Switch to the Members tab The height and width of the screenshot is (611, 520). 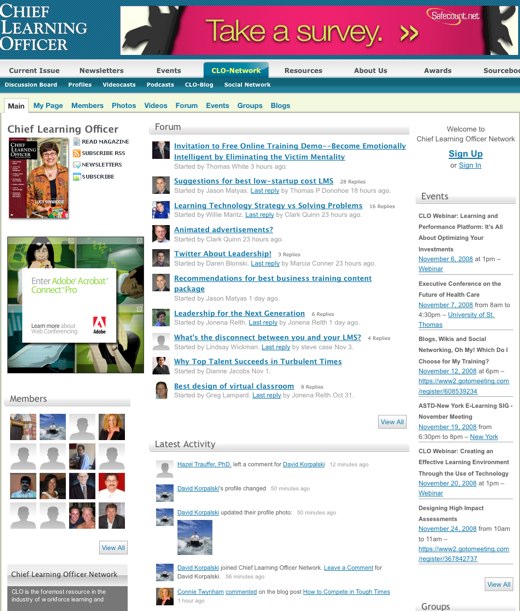point(87,106)
